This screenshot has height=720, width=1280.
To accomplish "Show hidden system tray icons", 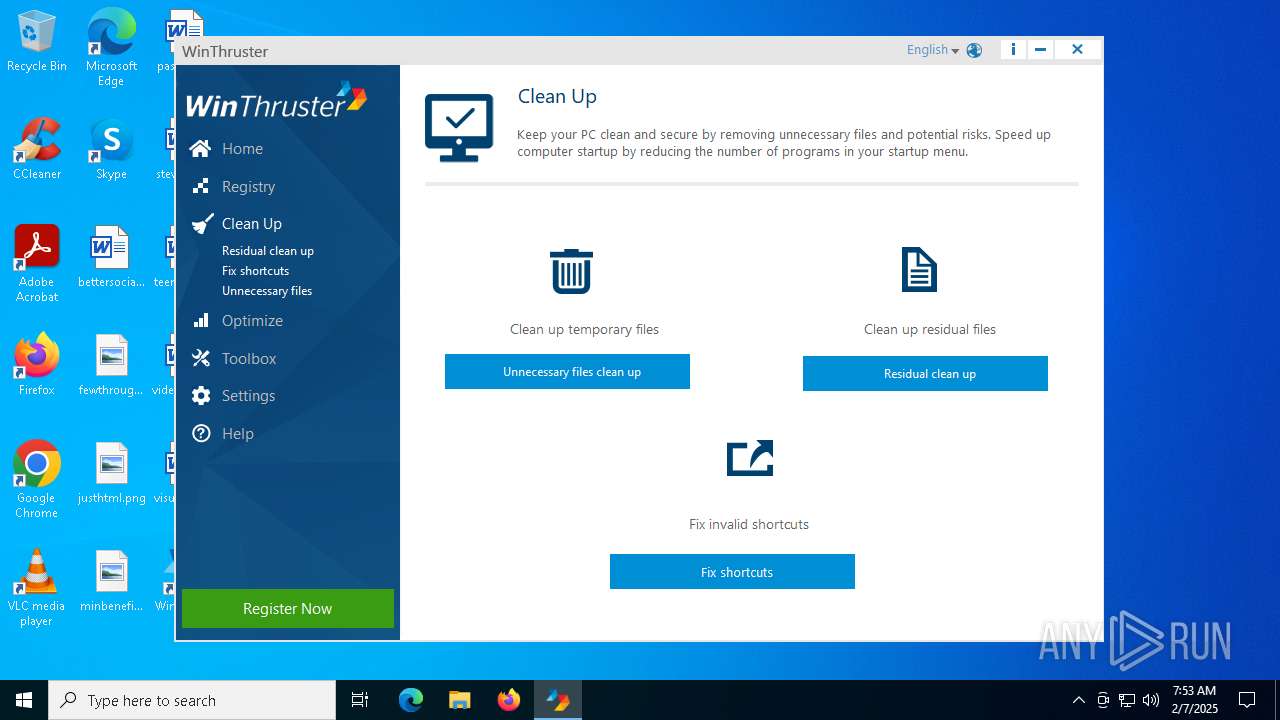I will pos(1078,700).
